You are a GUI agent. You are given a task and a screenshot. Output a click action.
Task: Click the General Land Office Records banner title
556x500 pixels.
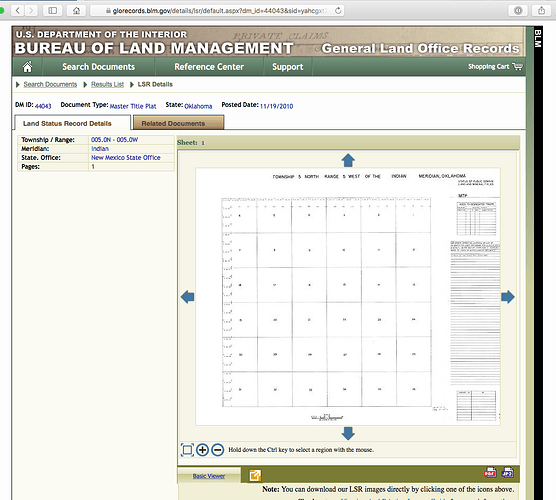420,48
